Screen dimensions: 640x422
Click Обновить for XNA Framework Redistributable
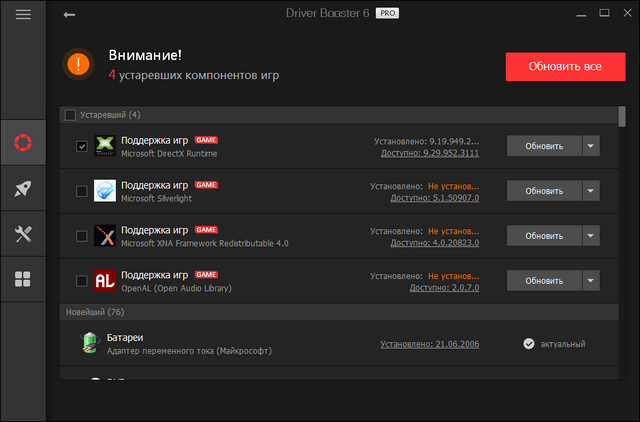544,235
